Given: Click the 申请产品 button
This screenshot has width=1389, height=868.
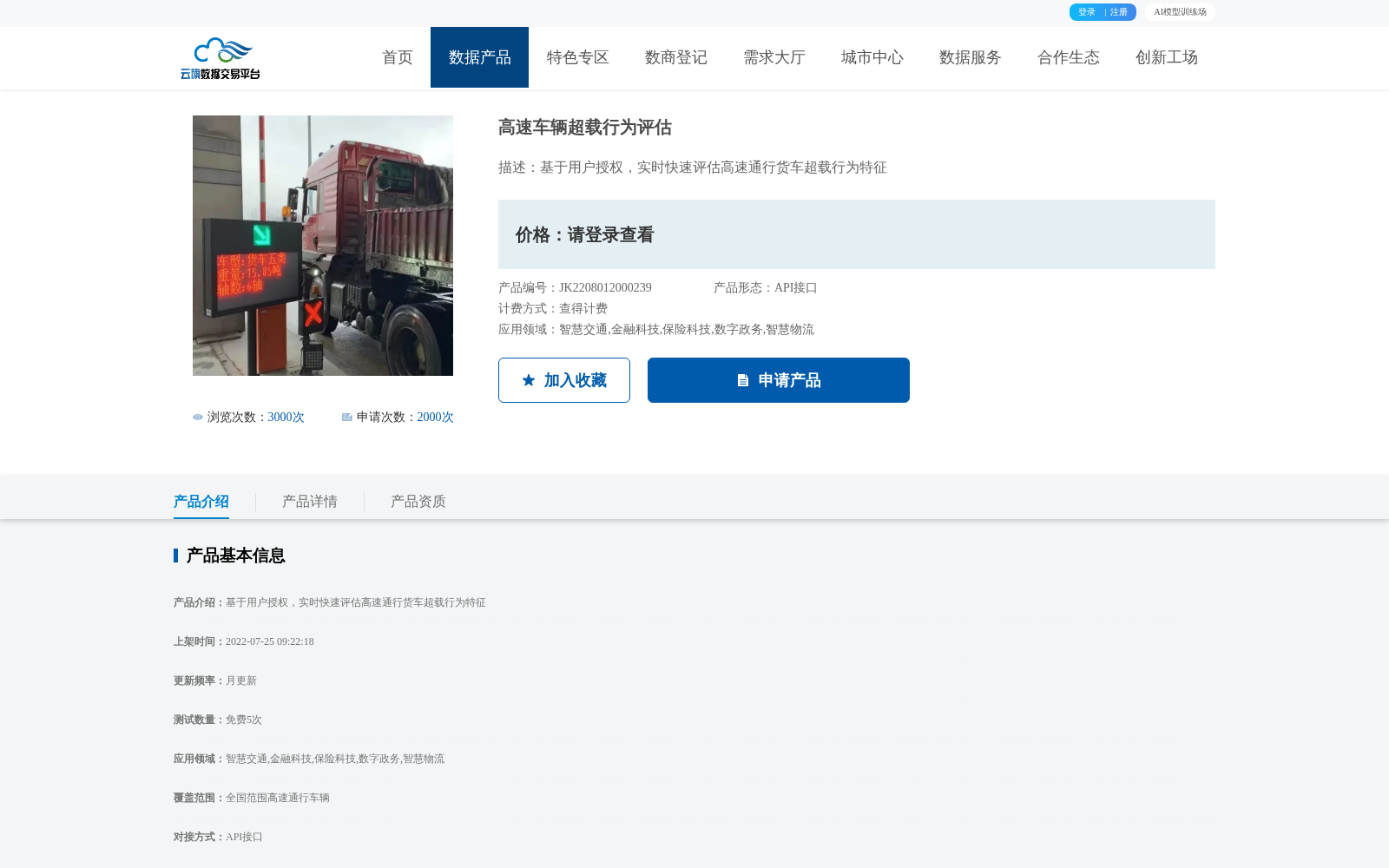Looking at the screenshot, I should [779, 380].
